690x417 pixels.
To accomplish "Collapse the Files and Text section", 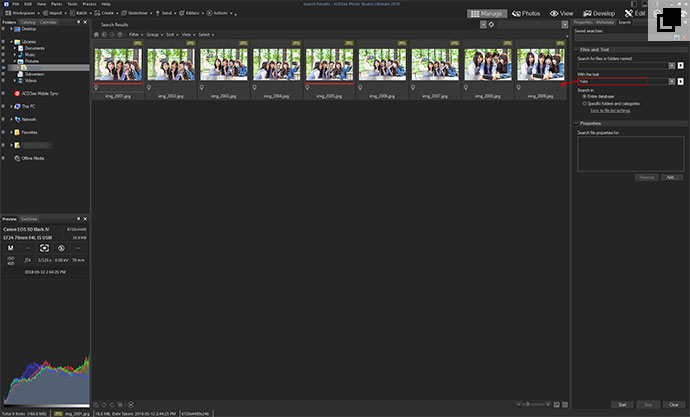I will tap(577, 50).
